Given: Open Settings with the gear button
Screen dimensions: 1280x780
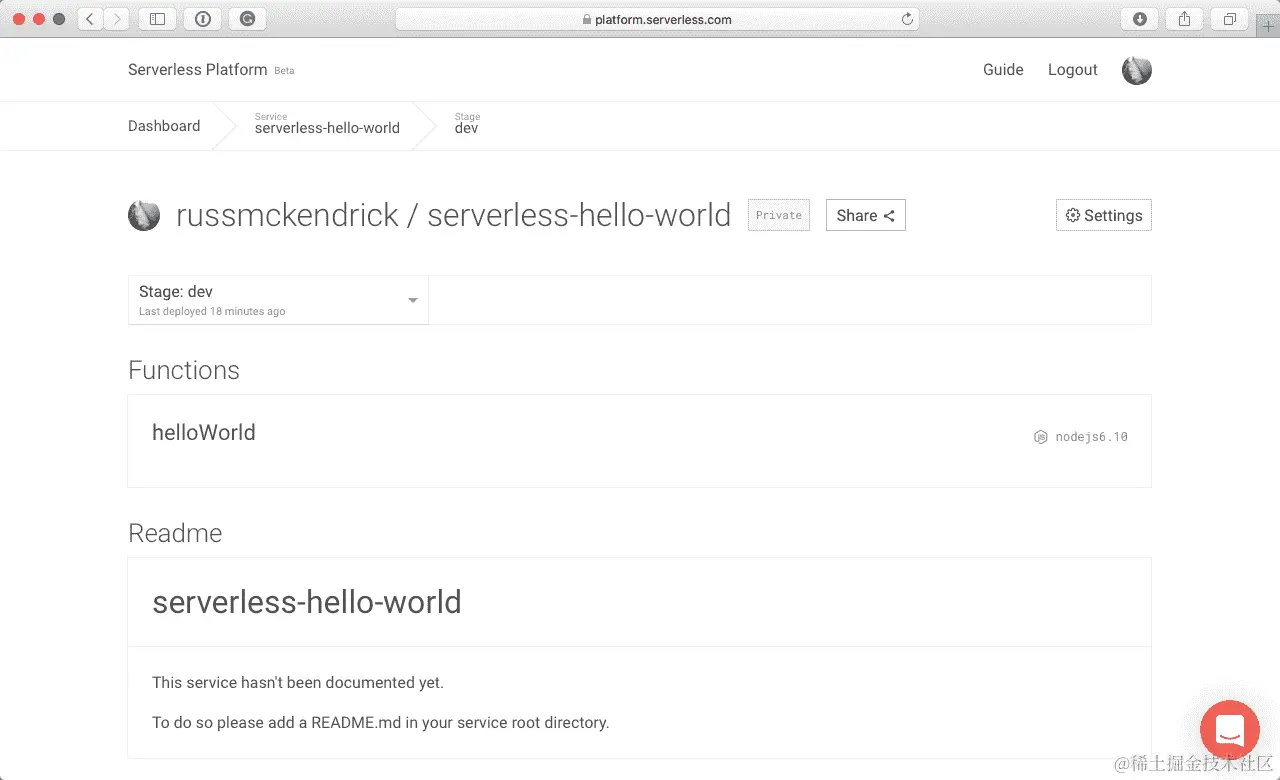Looking at the screenshot, I should pos(1104,215).
